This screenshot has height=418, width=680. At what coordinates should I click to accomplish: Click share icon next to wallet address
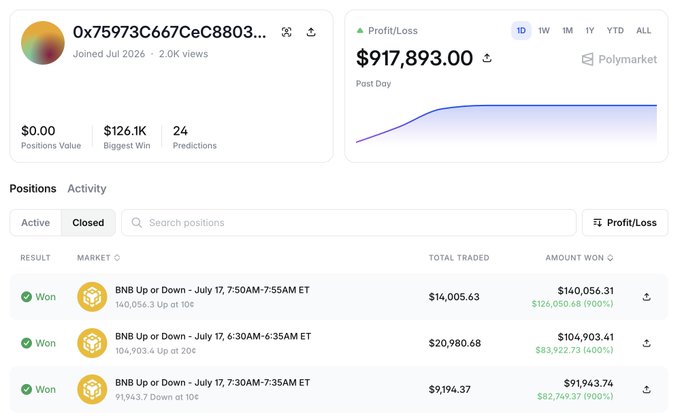[x=311, y=32]
